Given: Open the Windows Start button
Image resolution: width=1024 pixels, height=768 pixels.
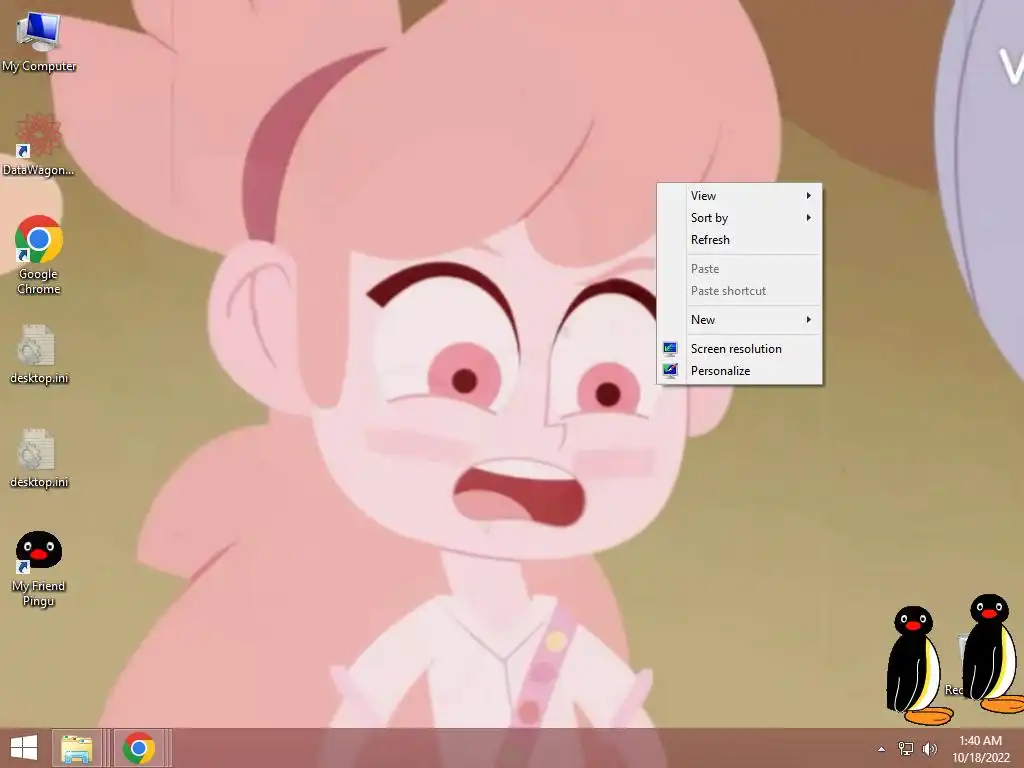Looking at the screenshot, I should [x=24, y=748].
